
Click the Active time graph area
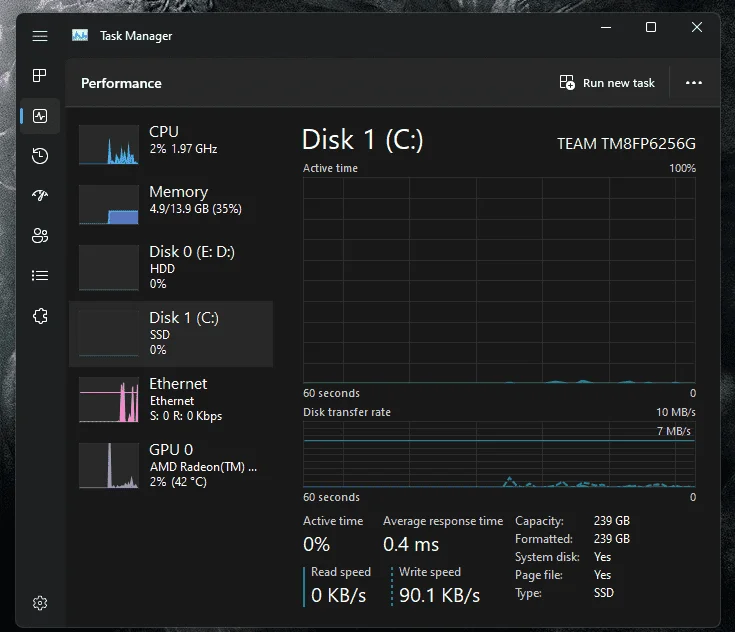tap(499, 280)
